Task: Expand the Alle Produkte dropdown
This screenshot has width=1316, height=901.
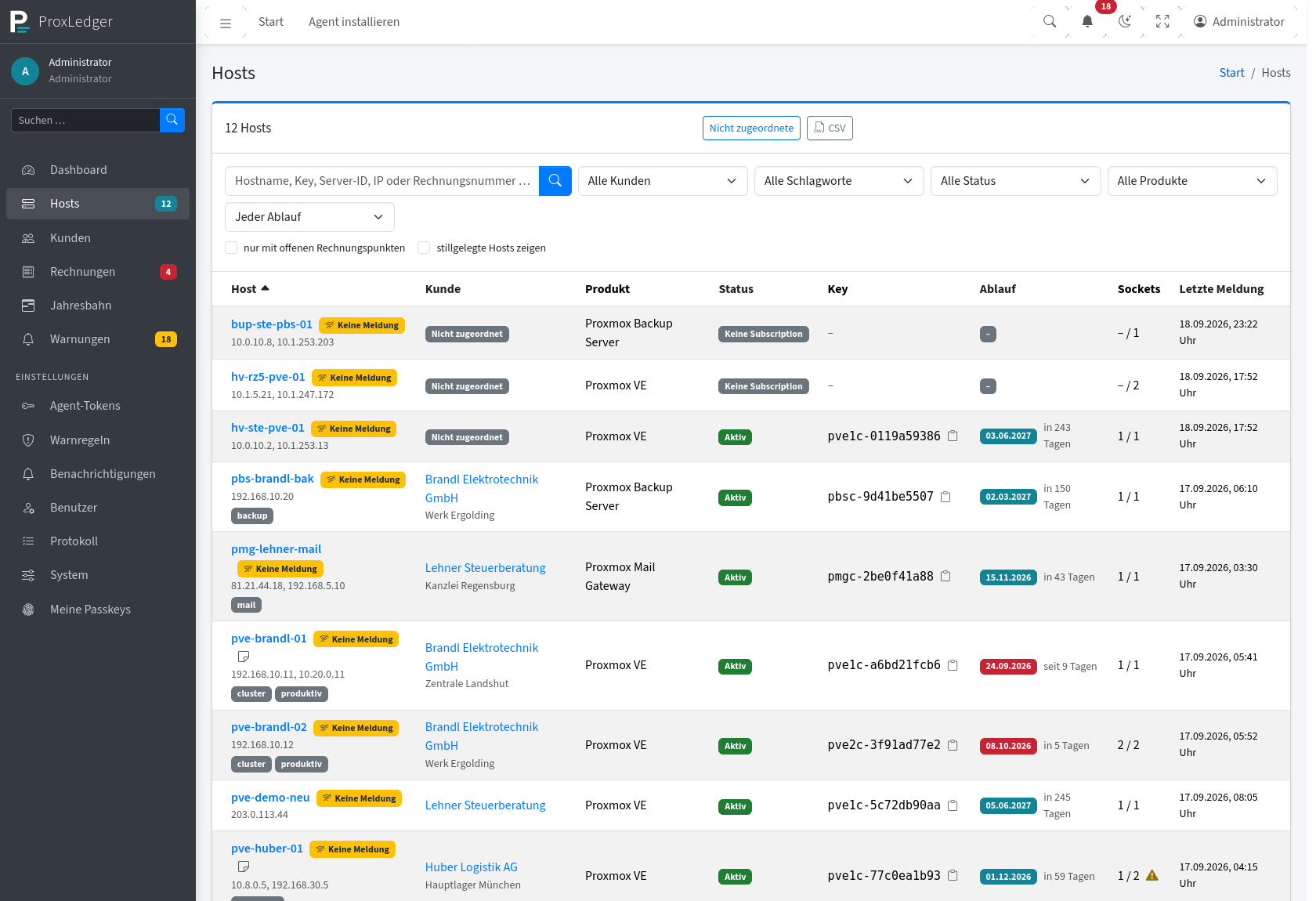Action: [x=1192, y=181]
